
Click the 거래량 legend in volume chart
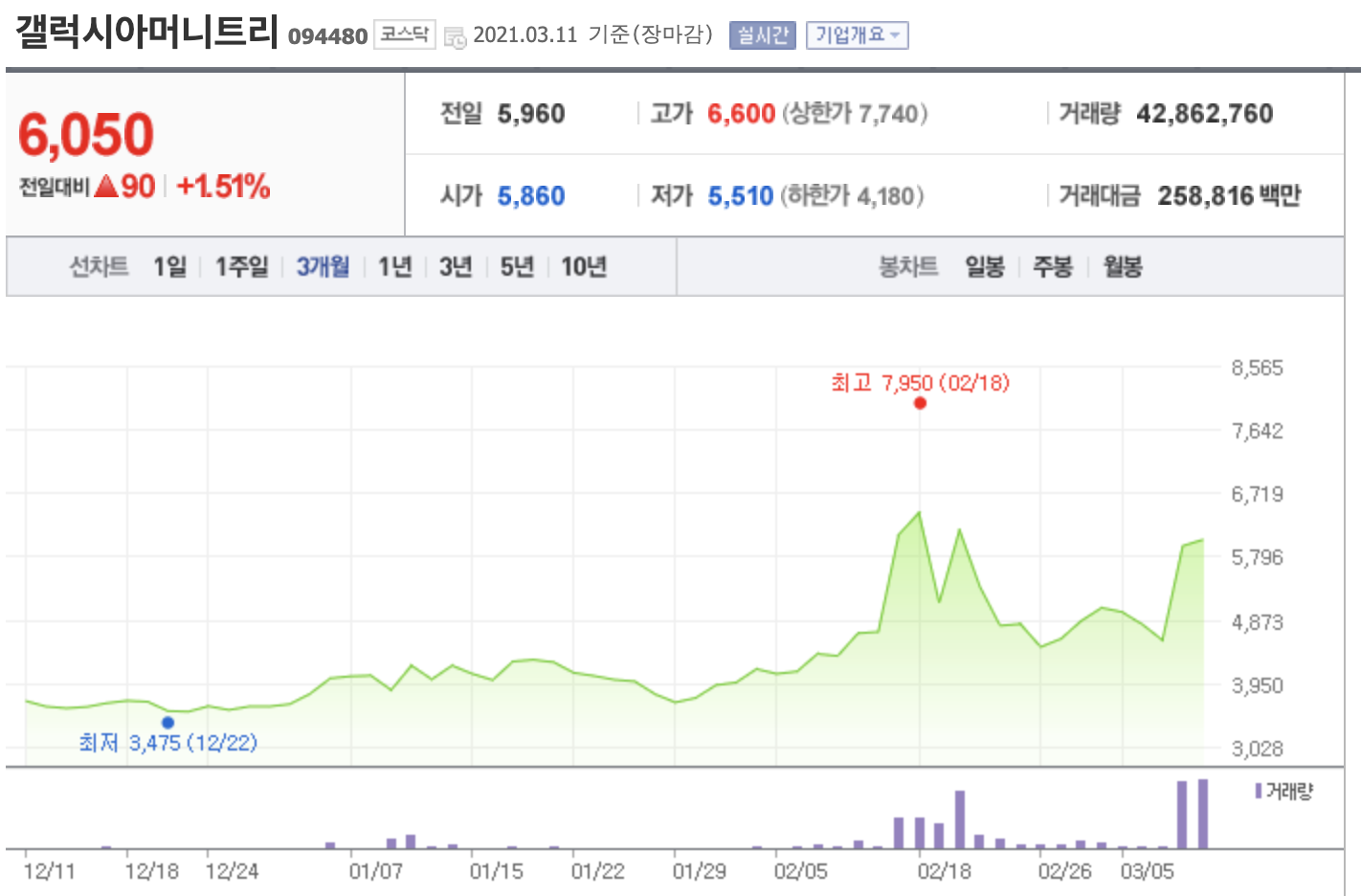1284,791
